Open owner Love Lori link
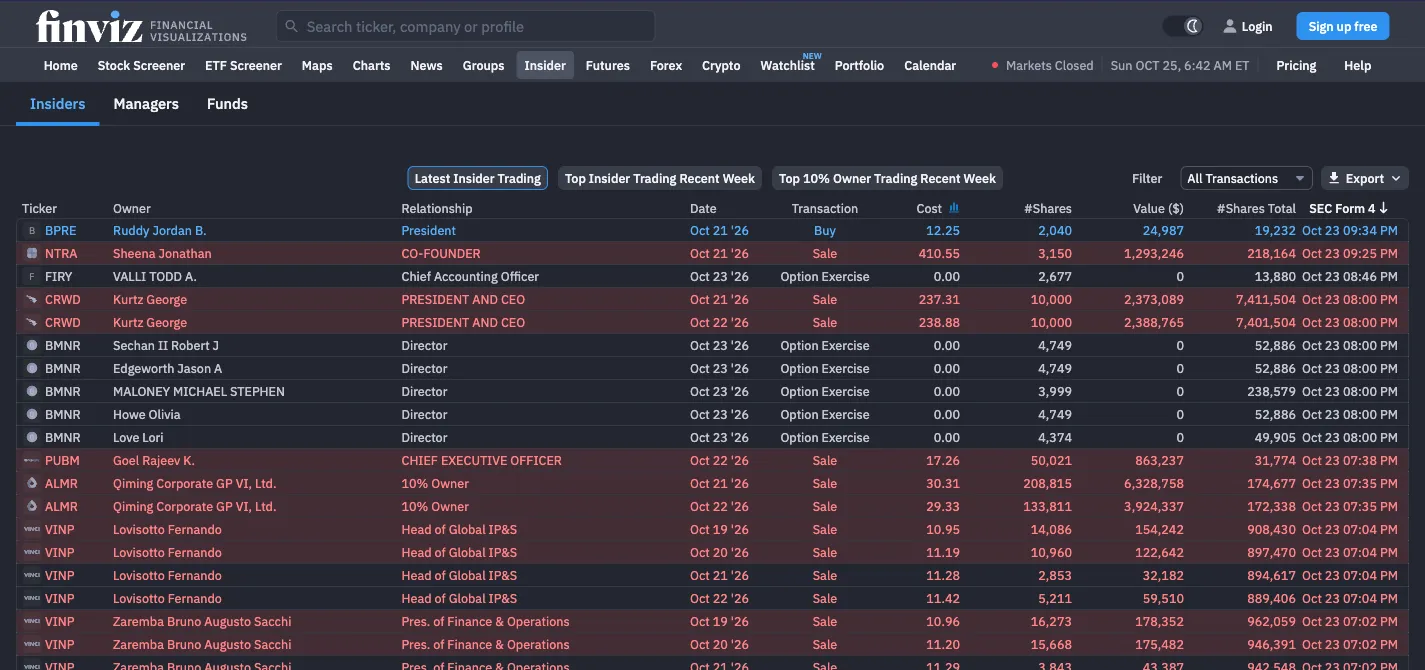1425x670 pixels. click(138, 438)
